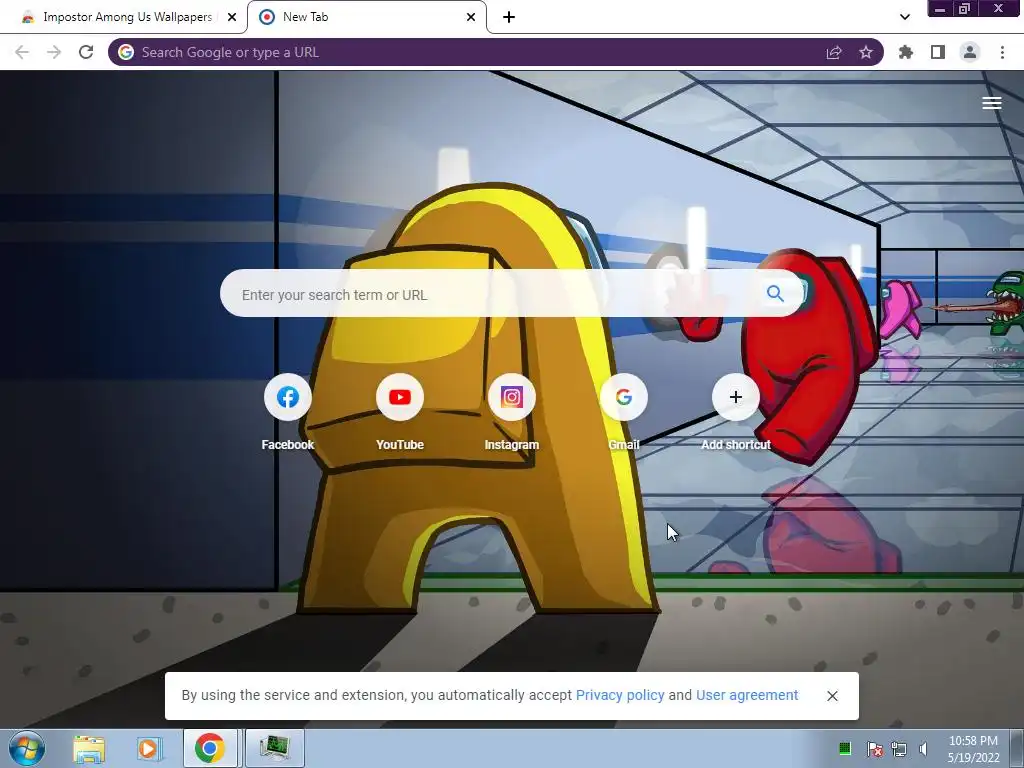Open the Extensions puzzle icon

tap(905, 52)
